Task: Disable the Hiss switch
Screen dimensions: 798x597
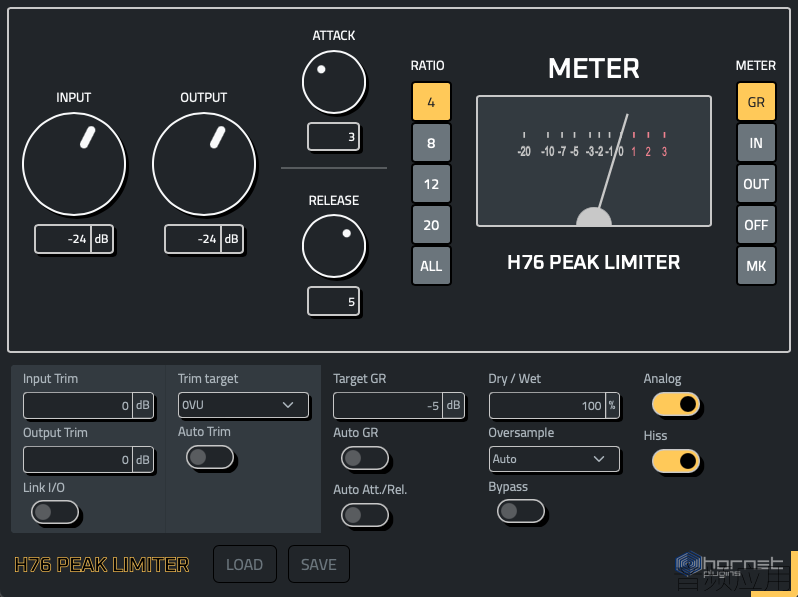Action: 676,461
